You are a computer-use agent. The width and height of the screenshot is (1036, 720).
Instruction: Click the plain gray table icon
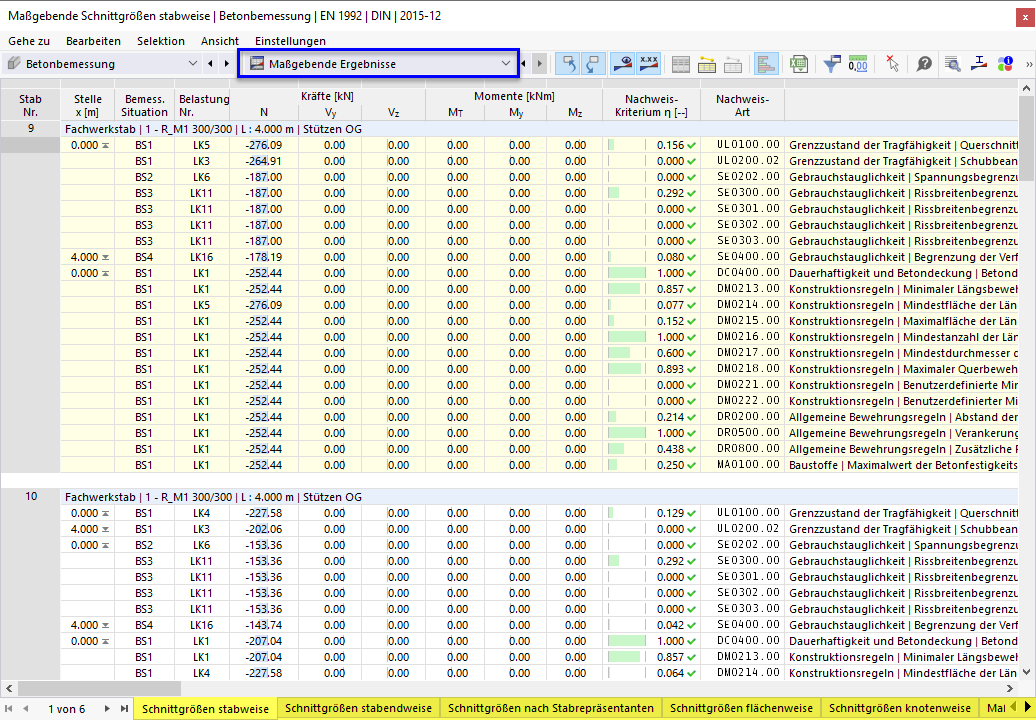[x=681, y=64]
